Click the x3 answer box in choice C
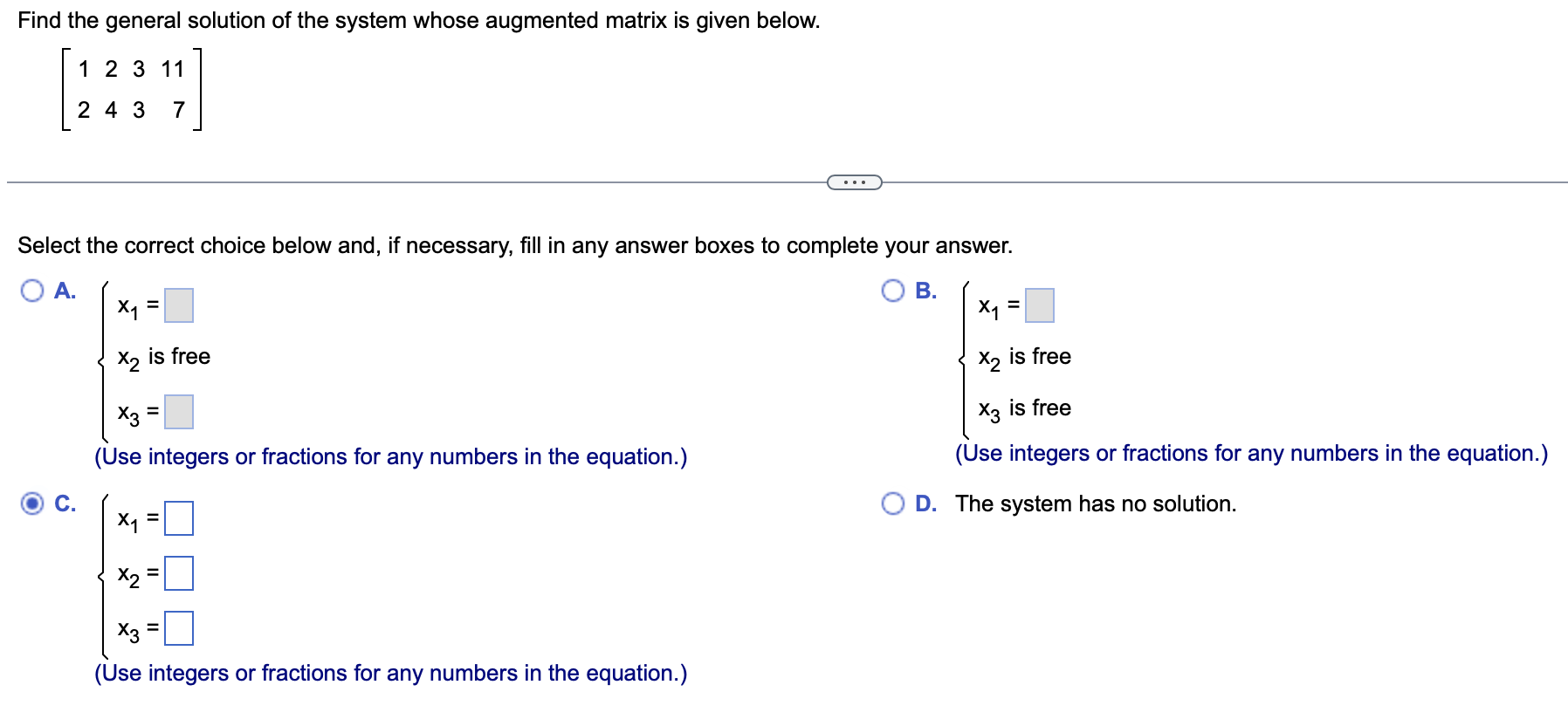The height and width of the screenshot is (726, 1568). pyautogui.click(x=180, y=627)
